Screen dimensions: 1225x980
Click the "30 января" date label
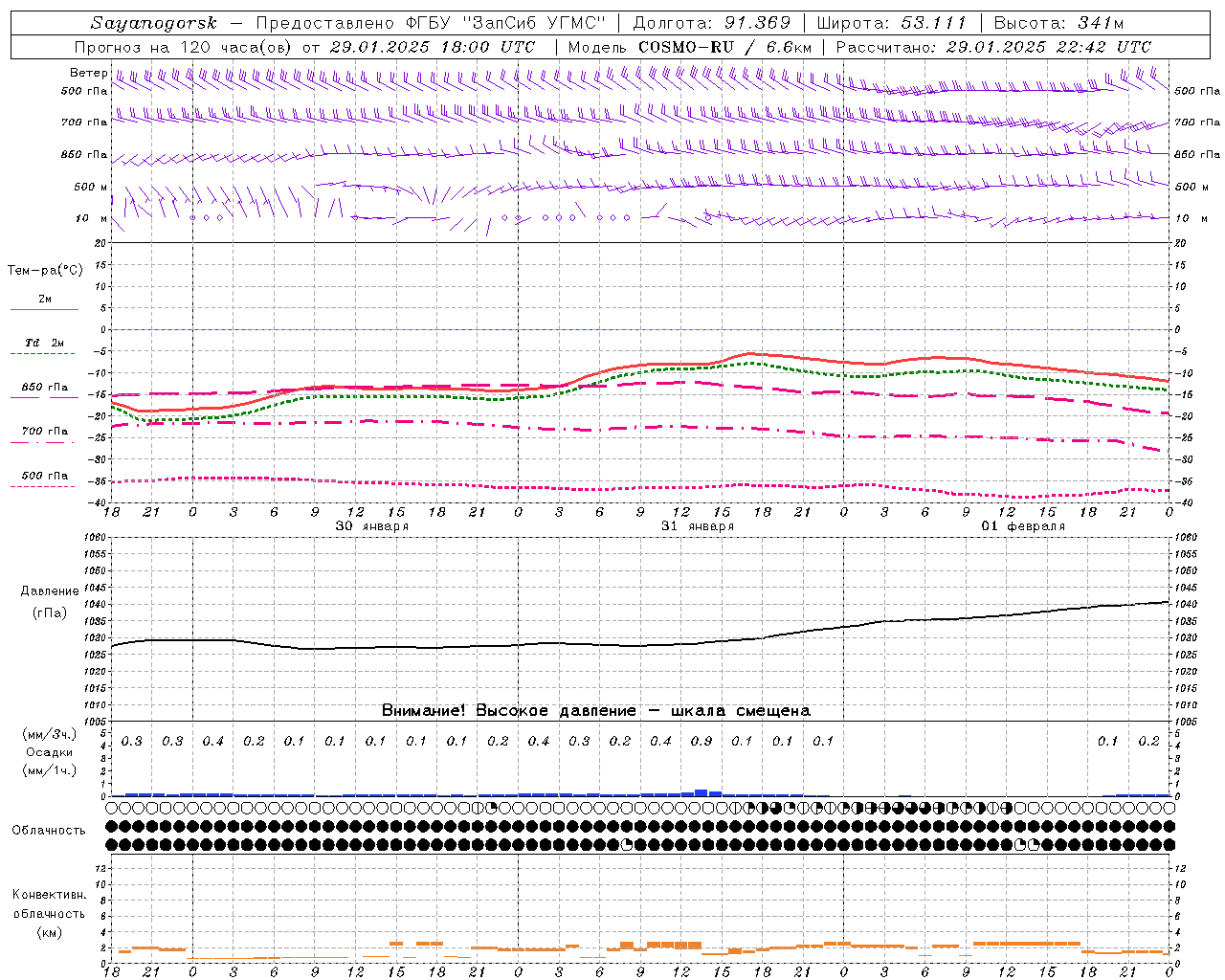[371, 526]
